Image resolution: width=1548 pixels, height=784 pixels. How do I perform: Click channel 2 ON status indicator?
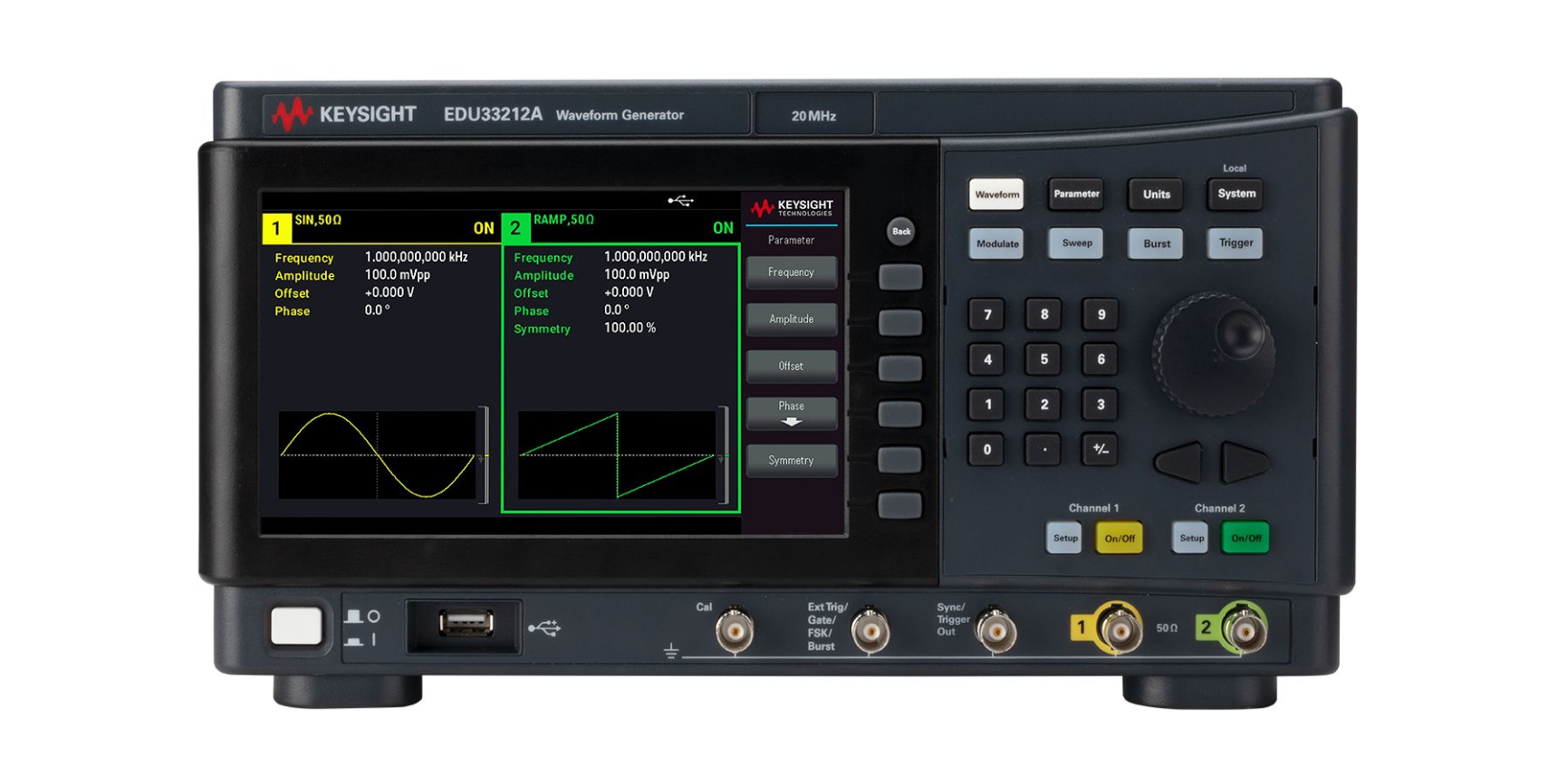click(723, 228)
